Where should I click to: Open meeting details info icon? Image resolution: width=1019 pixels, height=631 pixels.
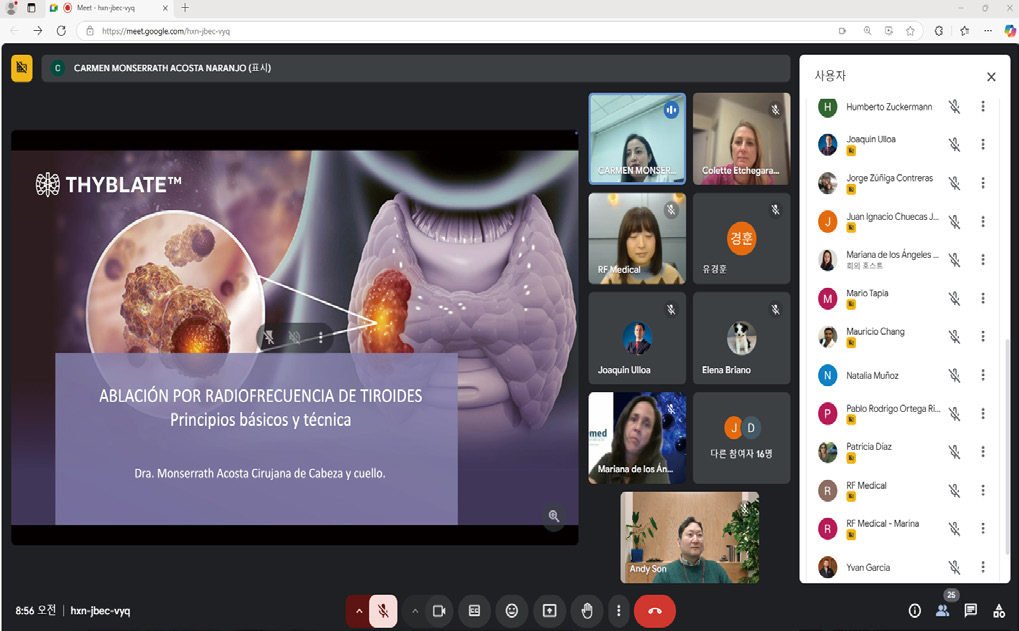click(x=914, y=610)
